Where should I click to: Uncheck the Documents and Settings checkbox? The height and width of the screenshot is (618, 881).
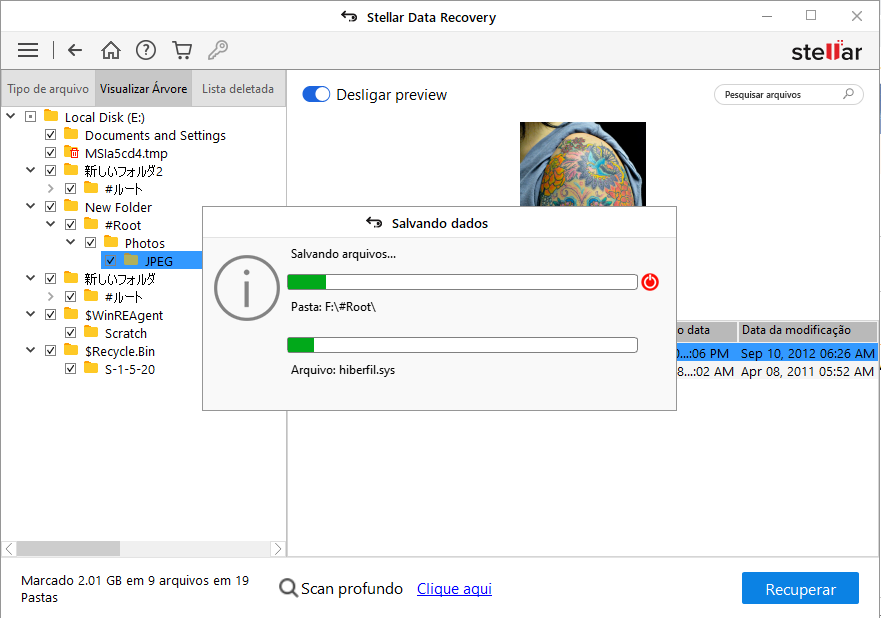pyautogui.click(x=51, y=135)
